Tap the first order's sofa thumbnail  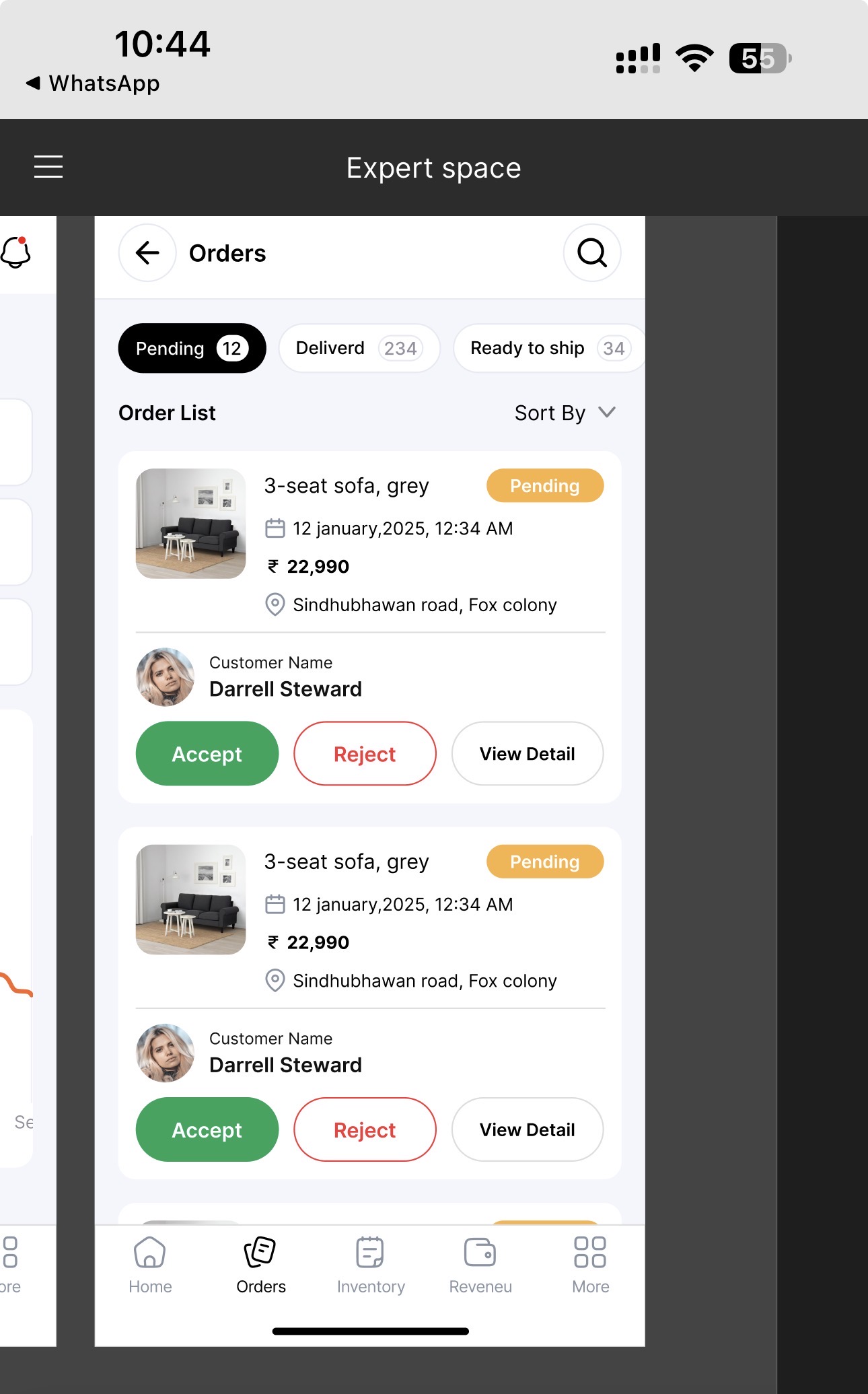[191, 524]
